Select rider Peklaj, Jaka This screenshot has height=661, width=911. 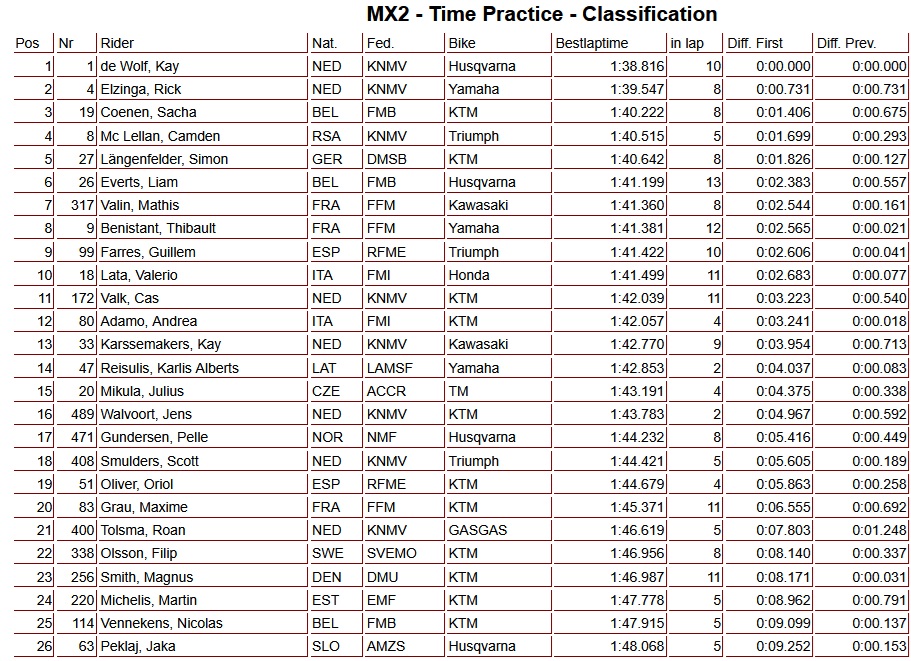(138, 646)
